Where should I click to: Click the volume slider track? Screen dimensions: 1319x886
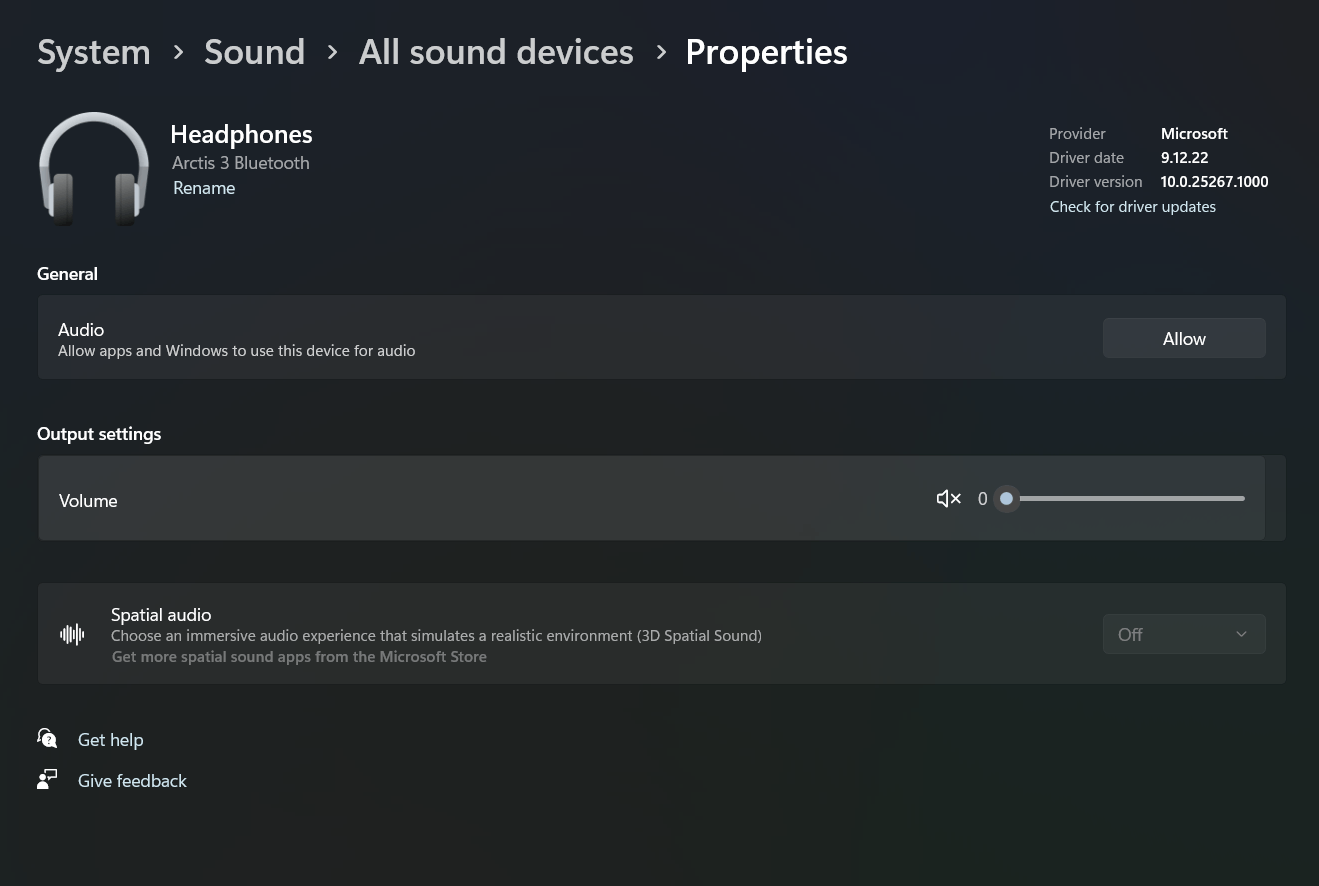(x=1126, y=498)
